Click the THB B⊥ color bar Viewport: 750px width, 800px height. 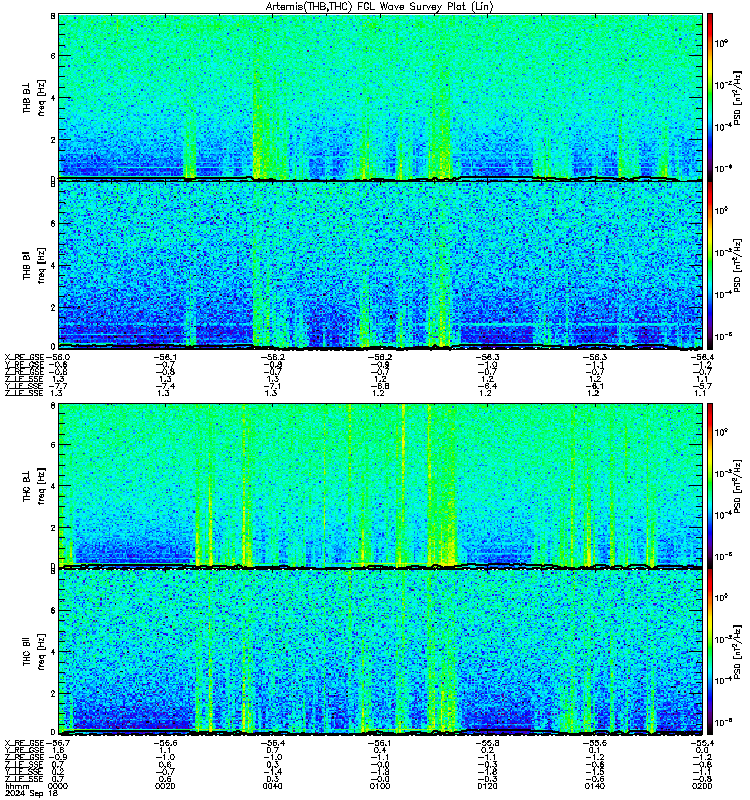[x=709, y=97]
